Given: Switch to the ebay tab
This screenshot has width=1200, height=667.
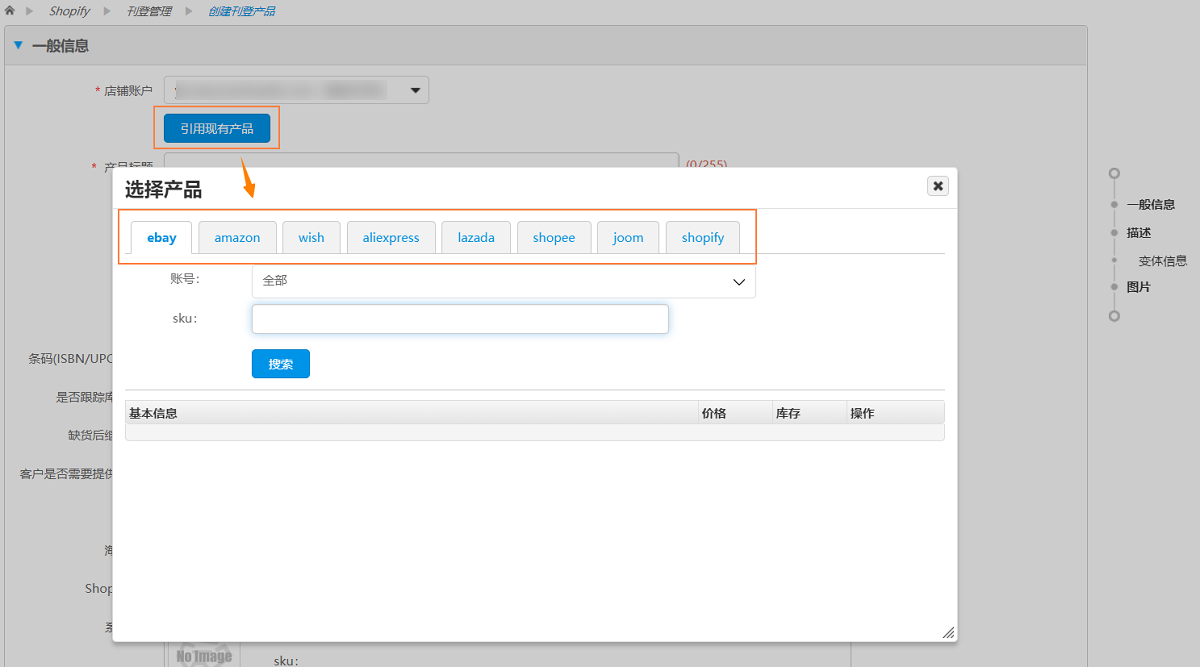Looking at the screenshot, I should 161,238.
